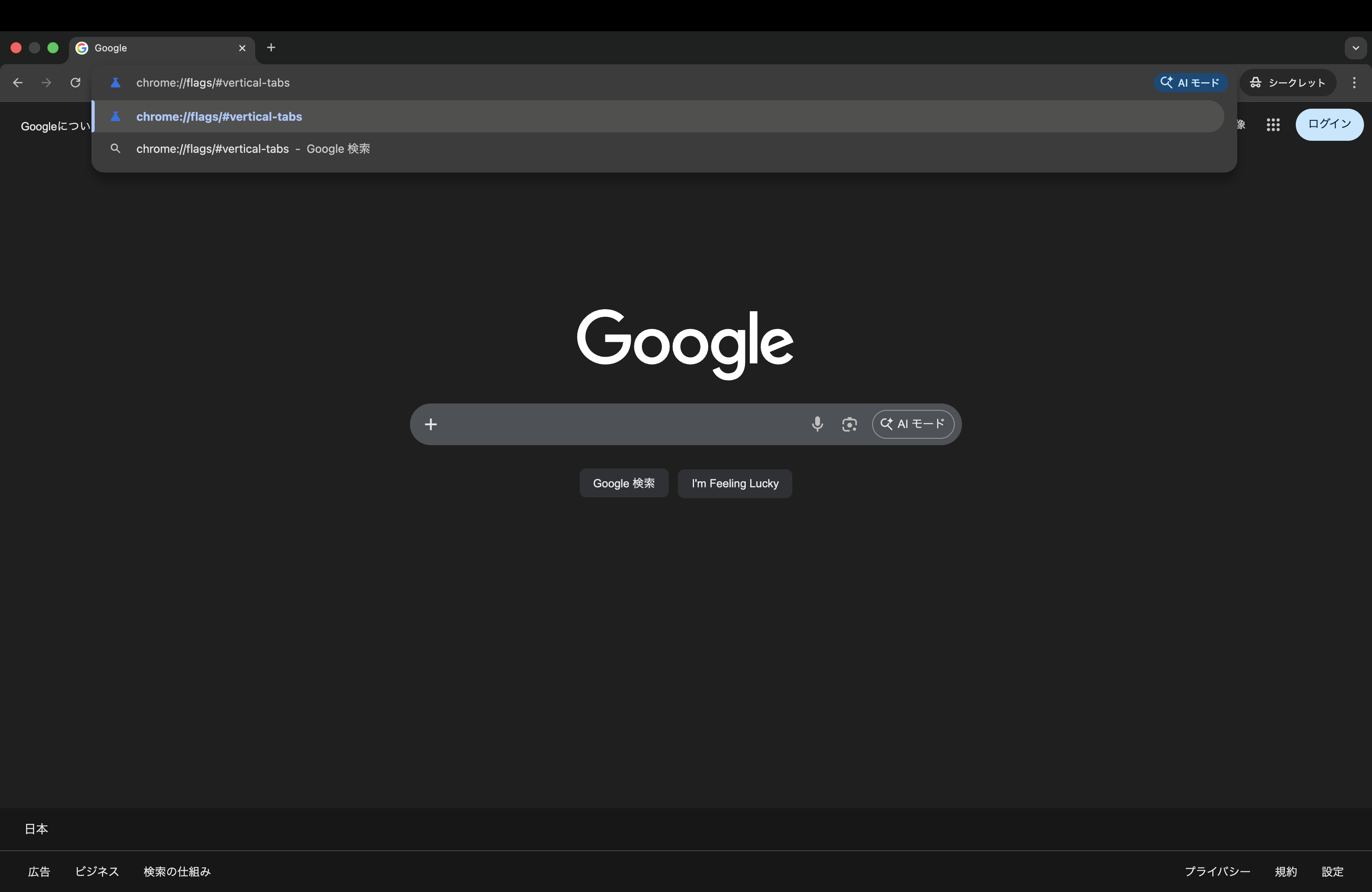The width and height of the screenshot is (1372, 892).
Task: Open Google Lens image search
Action: (x=849, y=424)
